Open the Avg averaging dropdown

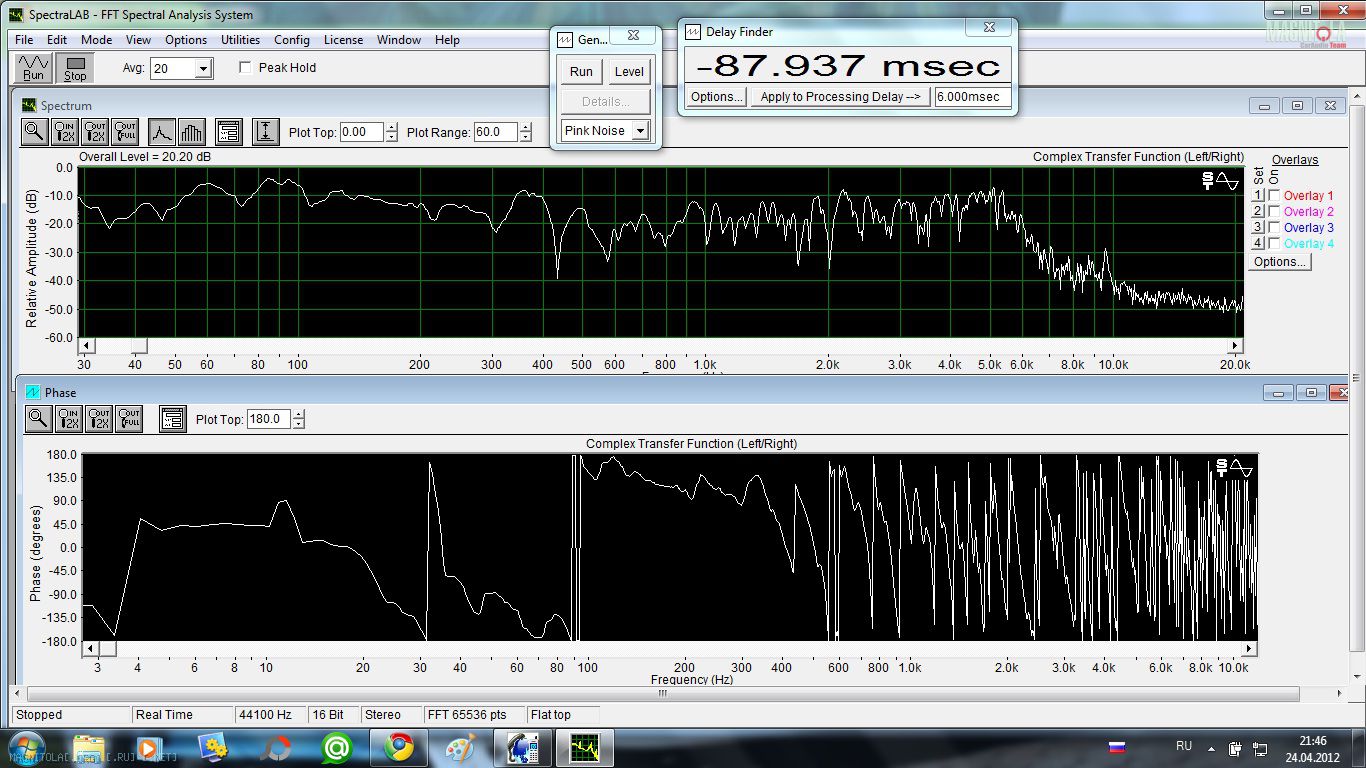pyautogui.click(x=204, y=69)
